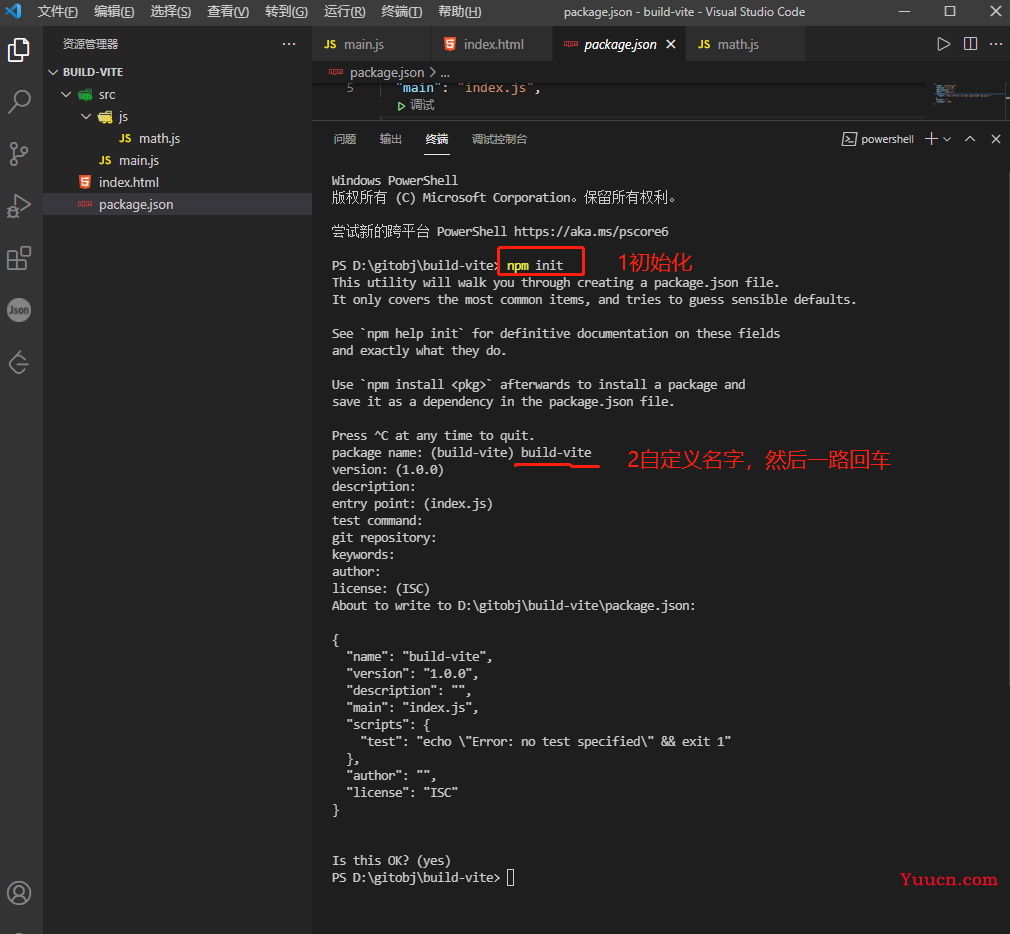Open the 终端(T) menu

point(401,12)
